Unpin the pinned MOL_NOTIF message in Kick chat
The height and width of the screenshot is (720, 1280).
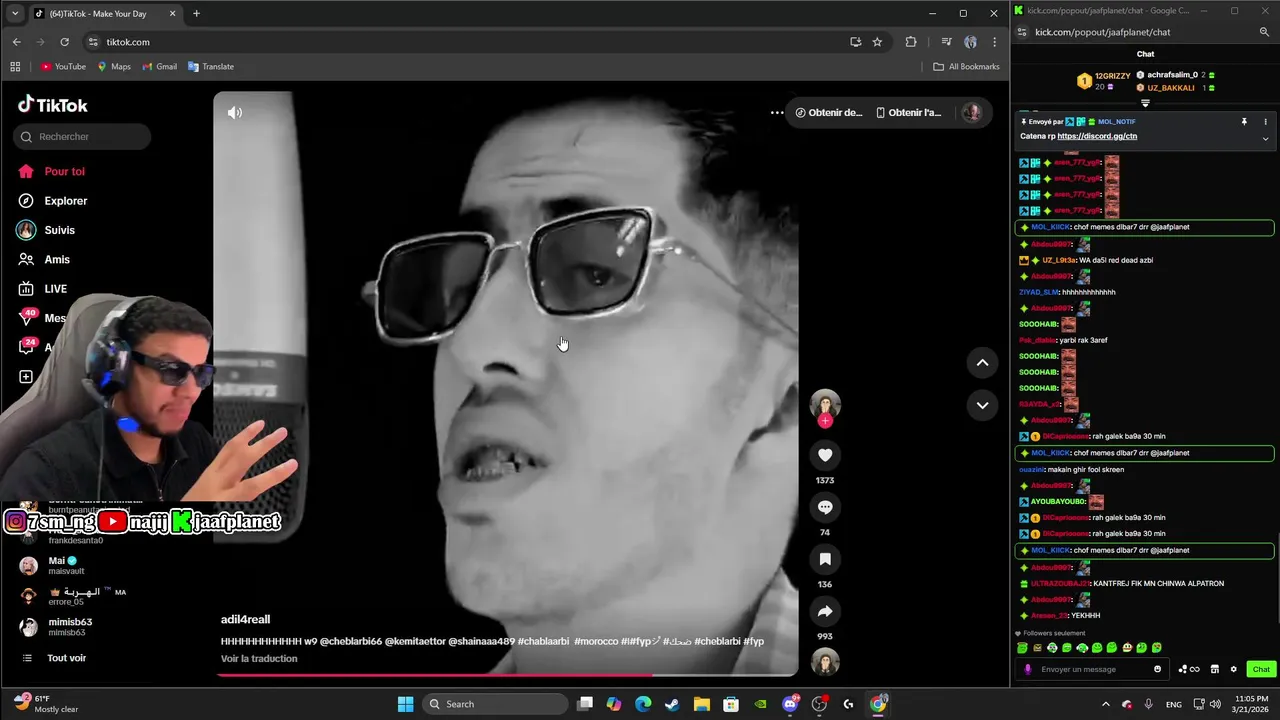coord(1244,122)
